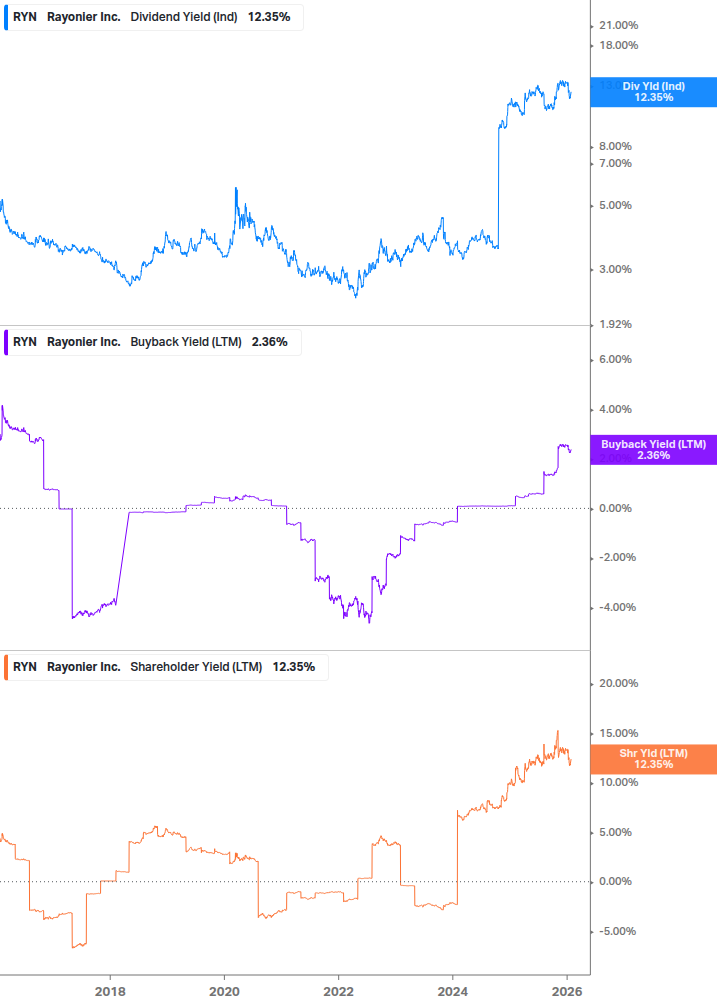Click the 12.35% value in the Dividend Yield legend
The height and width of the screenshot is (1005, 717).
coord(269,17)
